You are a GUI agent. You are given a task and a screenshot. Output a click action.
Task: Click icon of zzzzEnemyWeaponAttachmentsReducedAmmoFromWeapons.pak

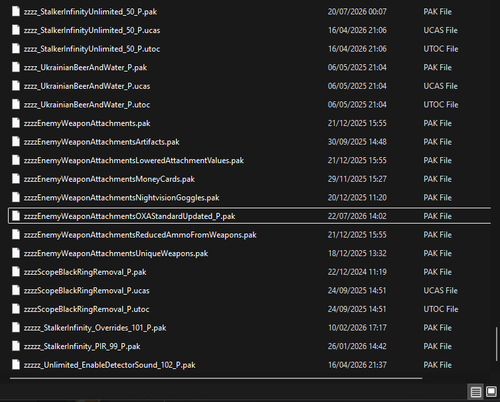click(x=16, y=235)
